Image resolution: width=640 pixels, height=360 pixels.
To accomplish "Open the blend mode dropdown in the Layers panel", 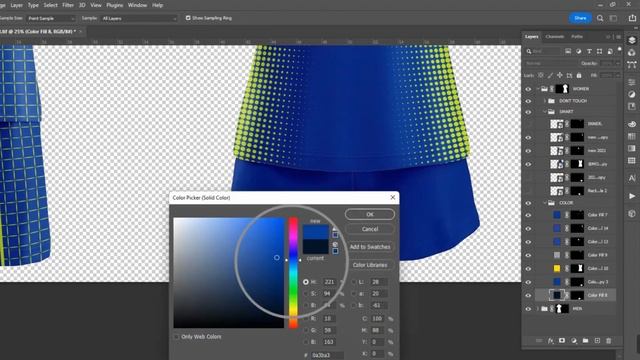I will [550, 64].
